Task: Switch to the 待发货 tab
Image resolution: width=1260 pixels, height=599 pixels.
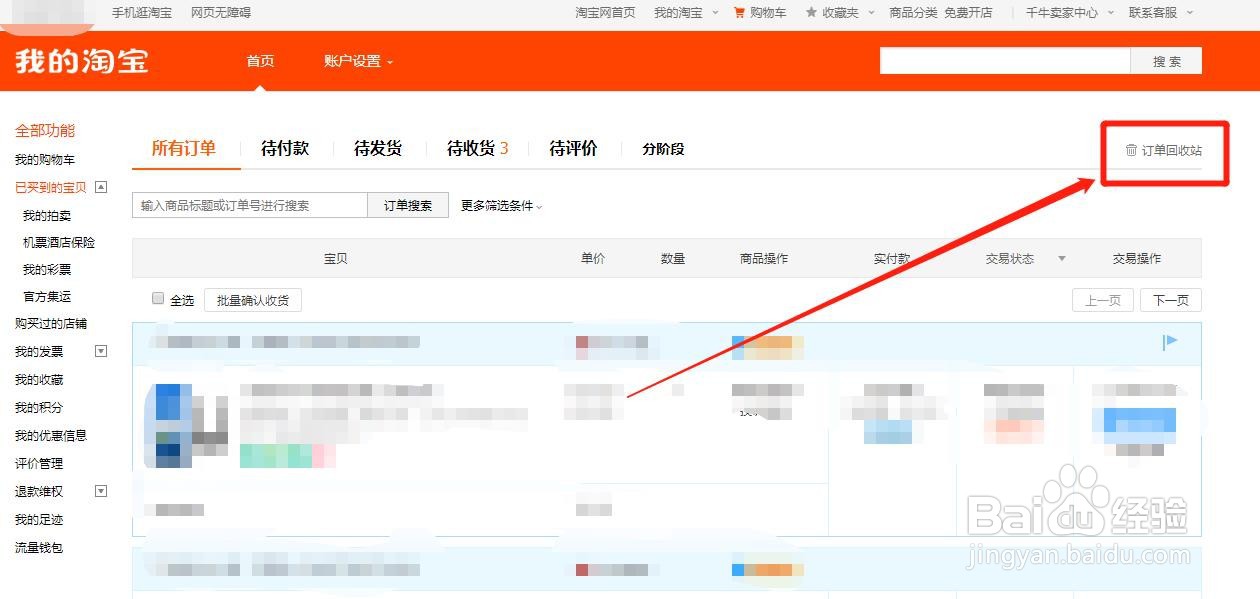Action: click(x=378, y=148)
